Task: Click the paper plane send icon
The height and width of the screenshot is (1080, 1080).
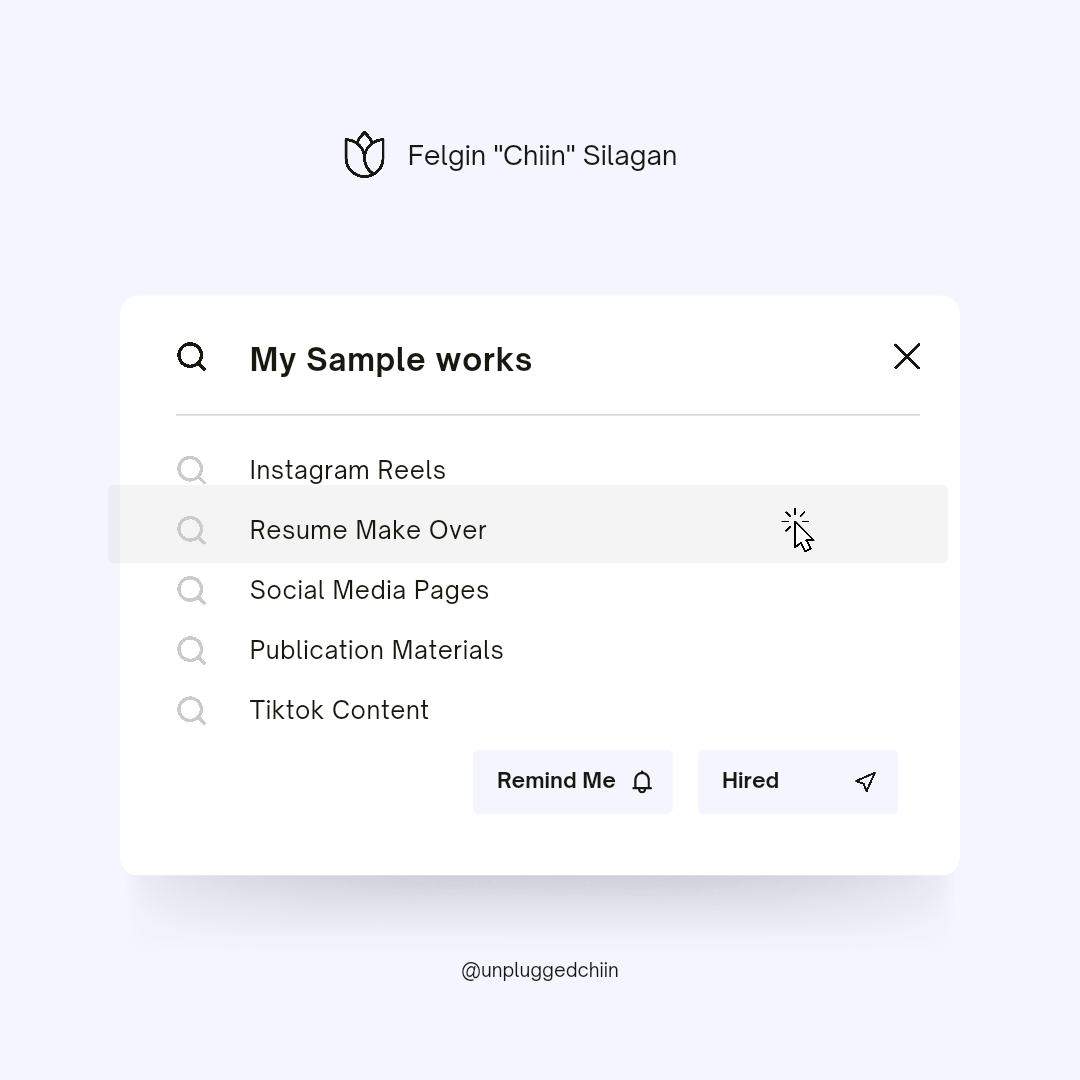Action: (866, 782)
